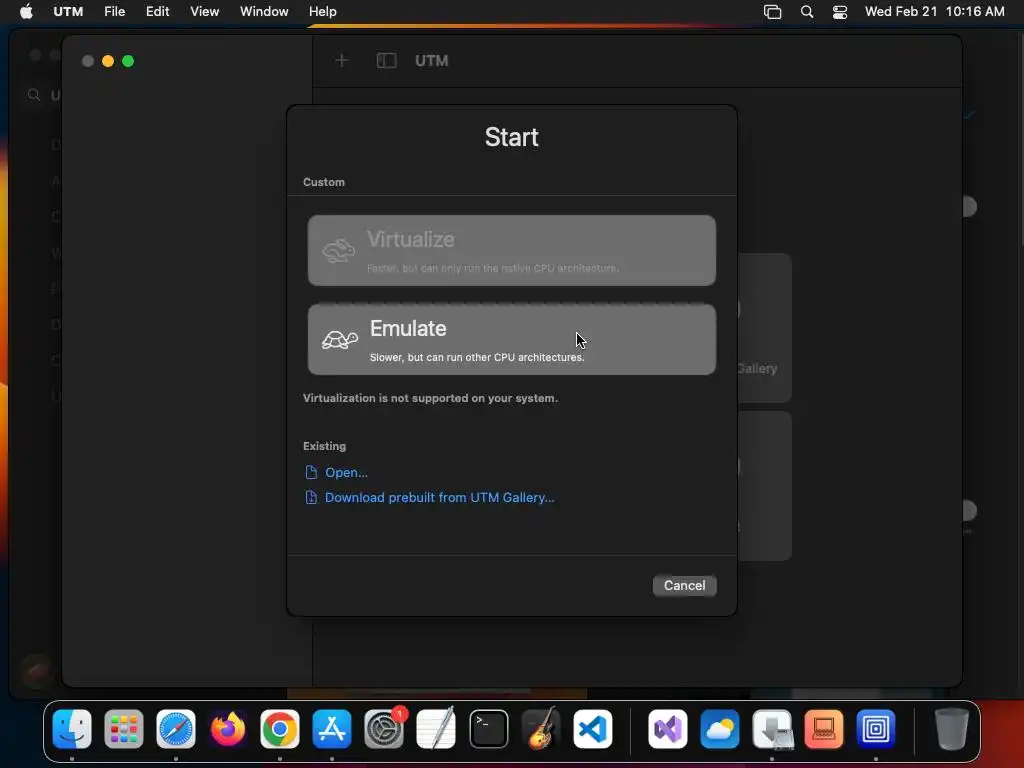Viewport: 1024px width, 768px height.
Task: Click the UTM app icon in the Dock
Action: (876, 729)
